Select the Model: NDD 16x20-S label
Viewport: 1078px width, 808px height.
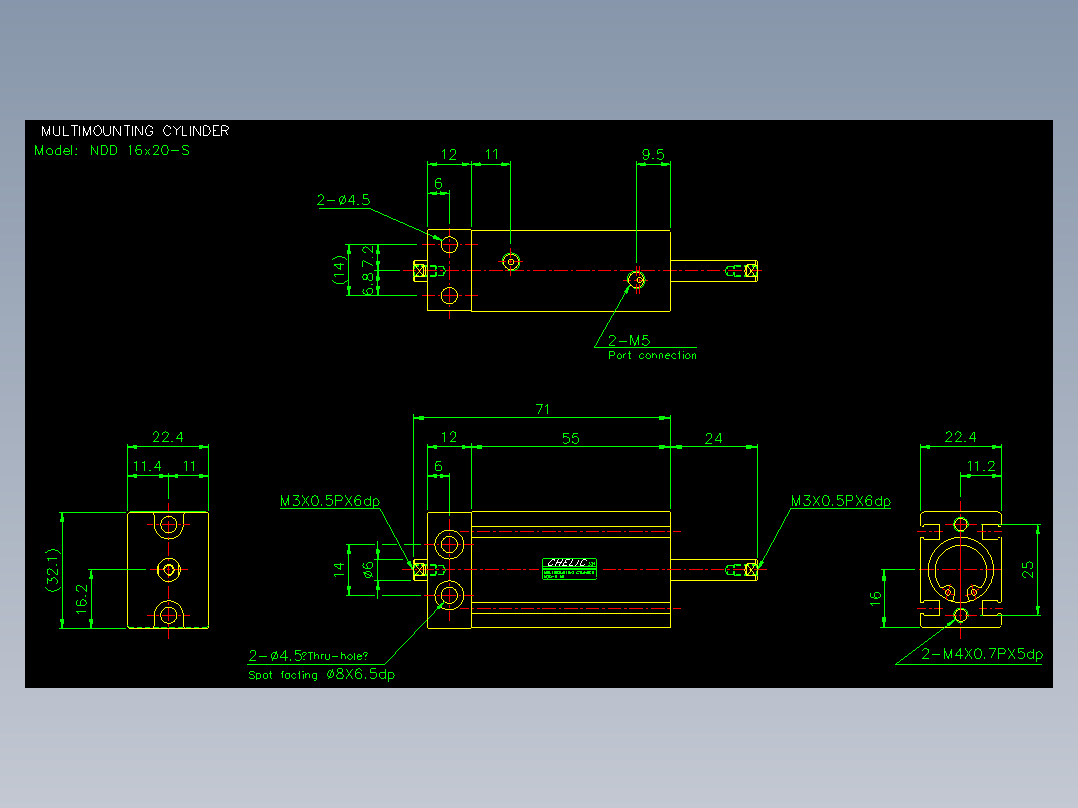click(112, 150)
